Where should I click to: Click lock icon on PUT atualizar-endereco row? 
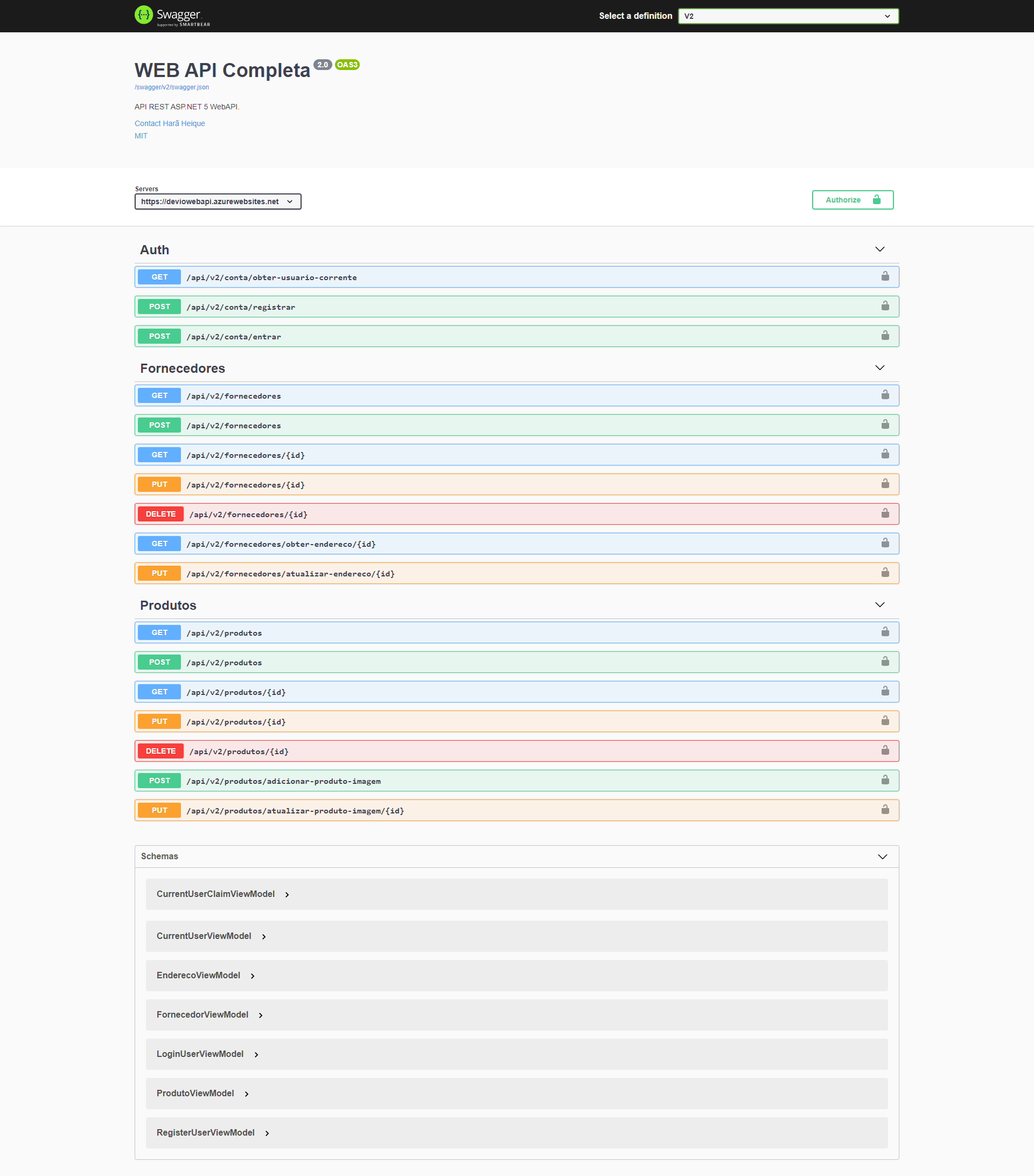tap(885, 573)
